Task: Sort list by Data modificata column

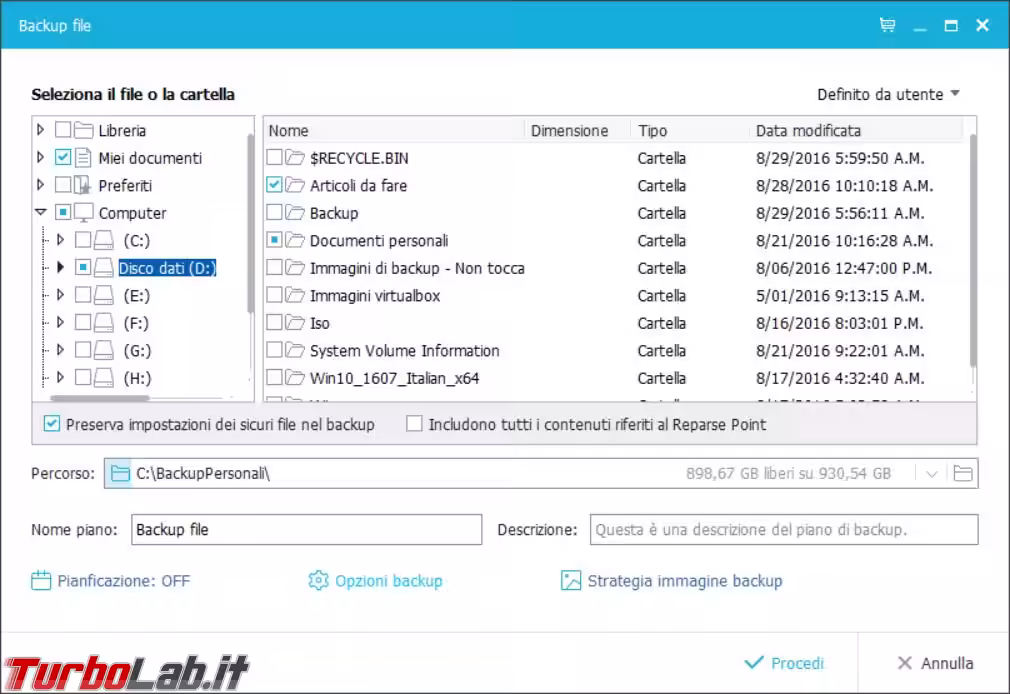Action: pyautogui.click(x=808, y=131)
